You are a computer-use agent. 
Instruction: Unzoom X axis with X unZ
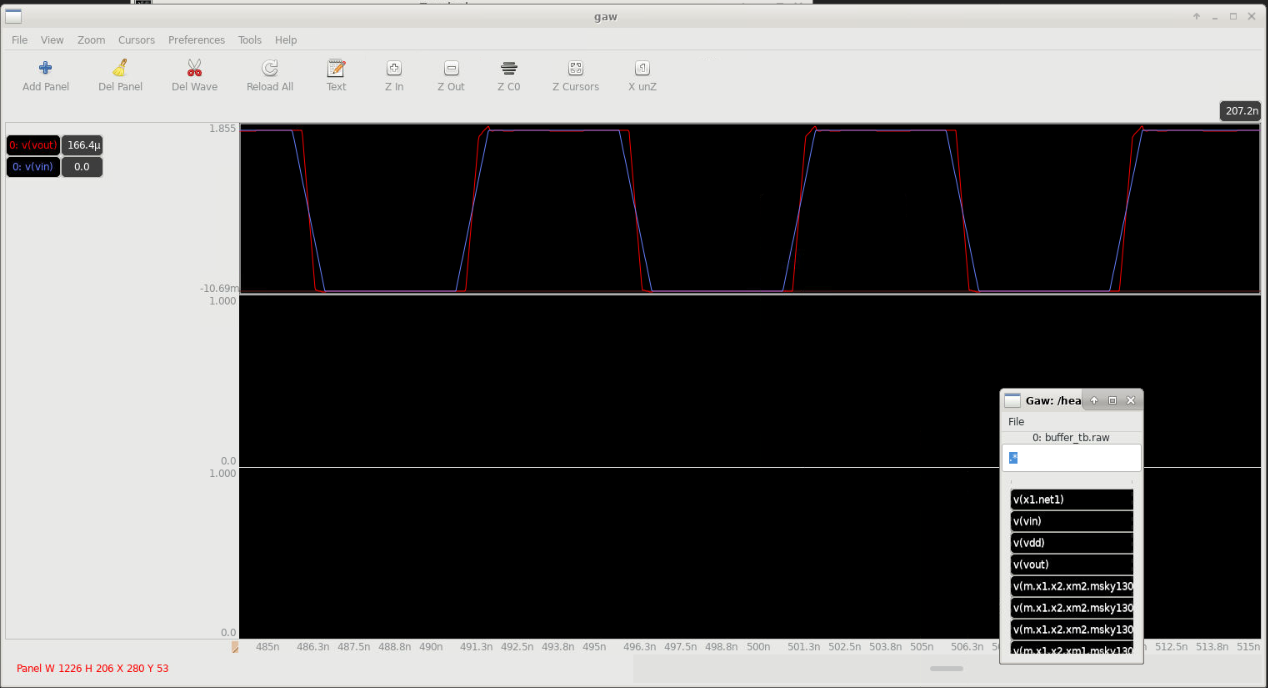tap(642, 68)
